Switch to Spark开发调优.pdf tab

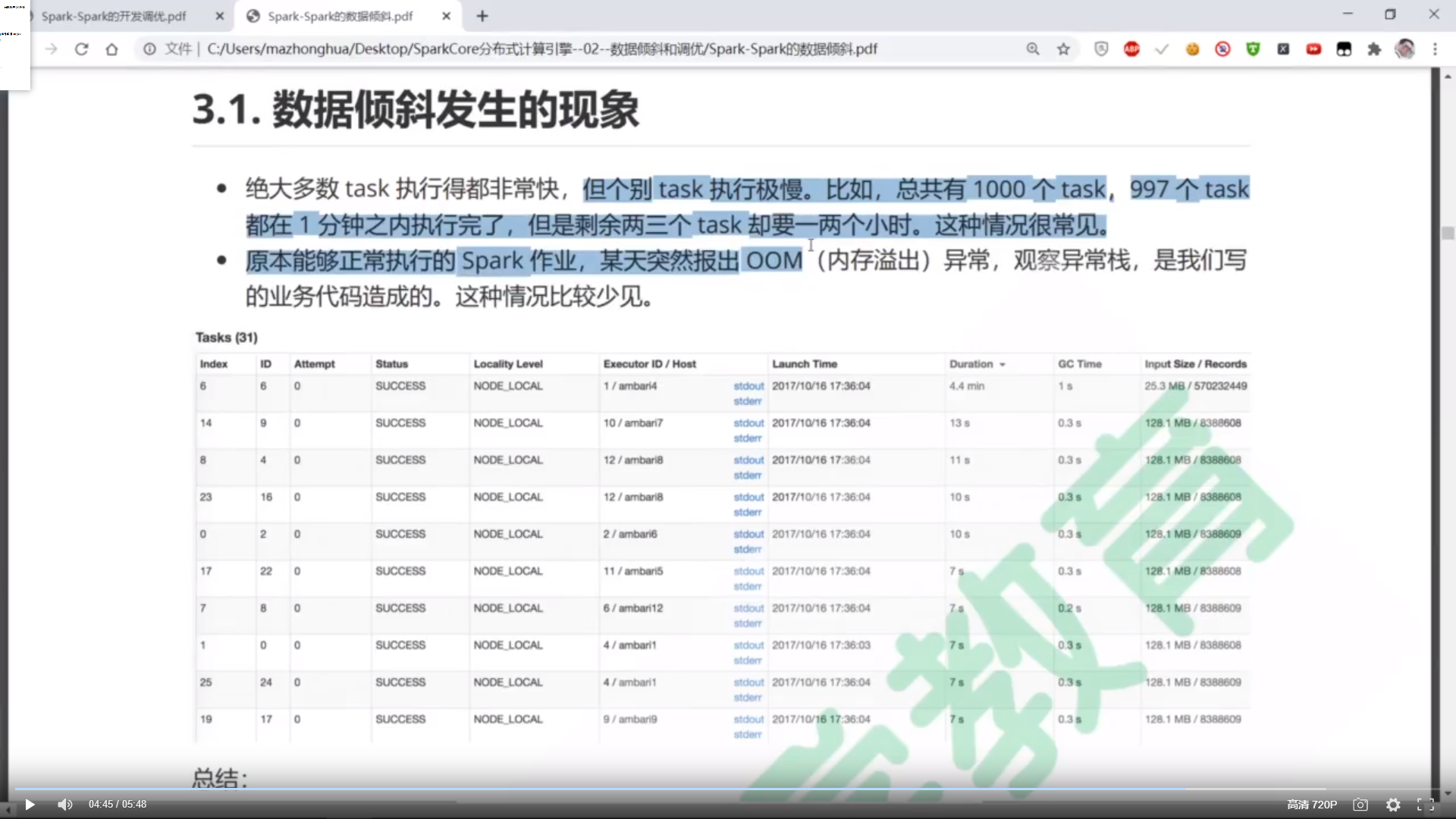(x=114, y=16)
